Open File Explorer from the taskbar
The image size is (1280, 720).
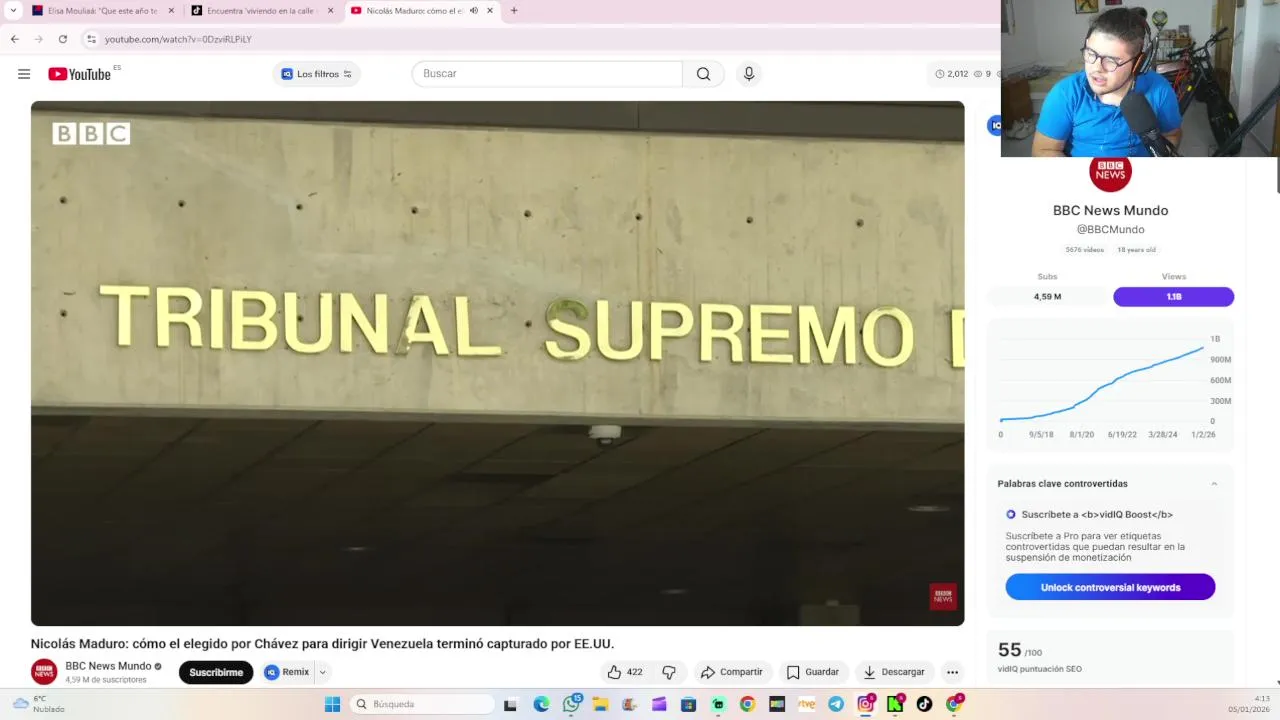click(600, 704)
